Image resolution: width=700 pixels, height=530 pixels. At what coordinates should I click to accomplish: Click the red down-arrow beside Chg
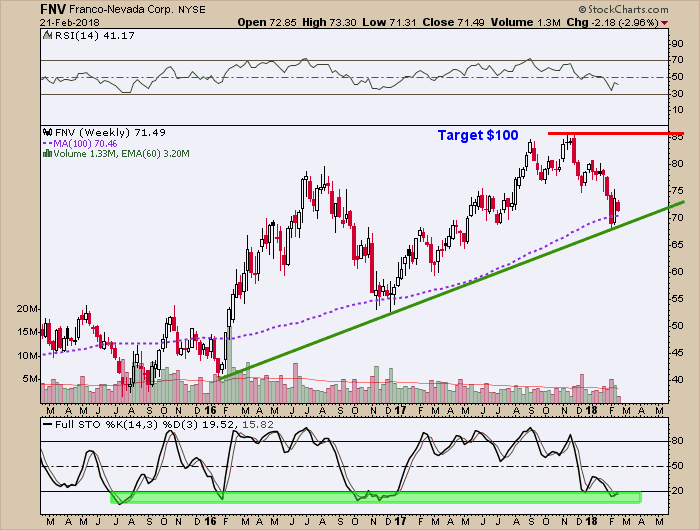665,23
